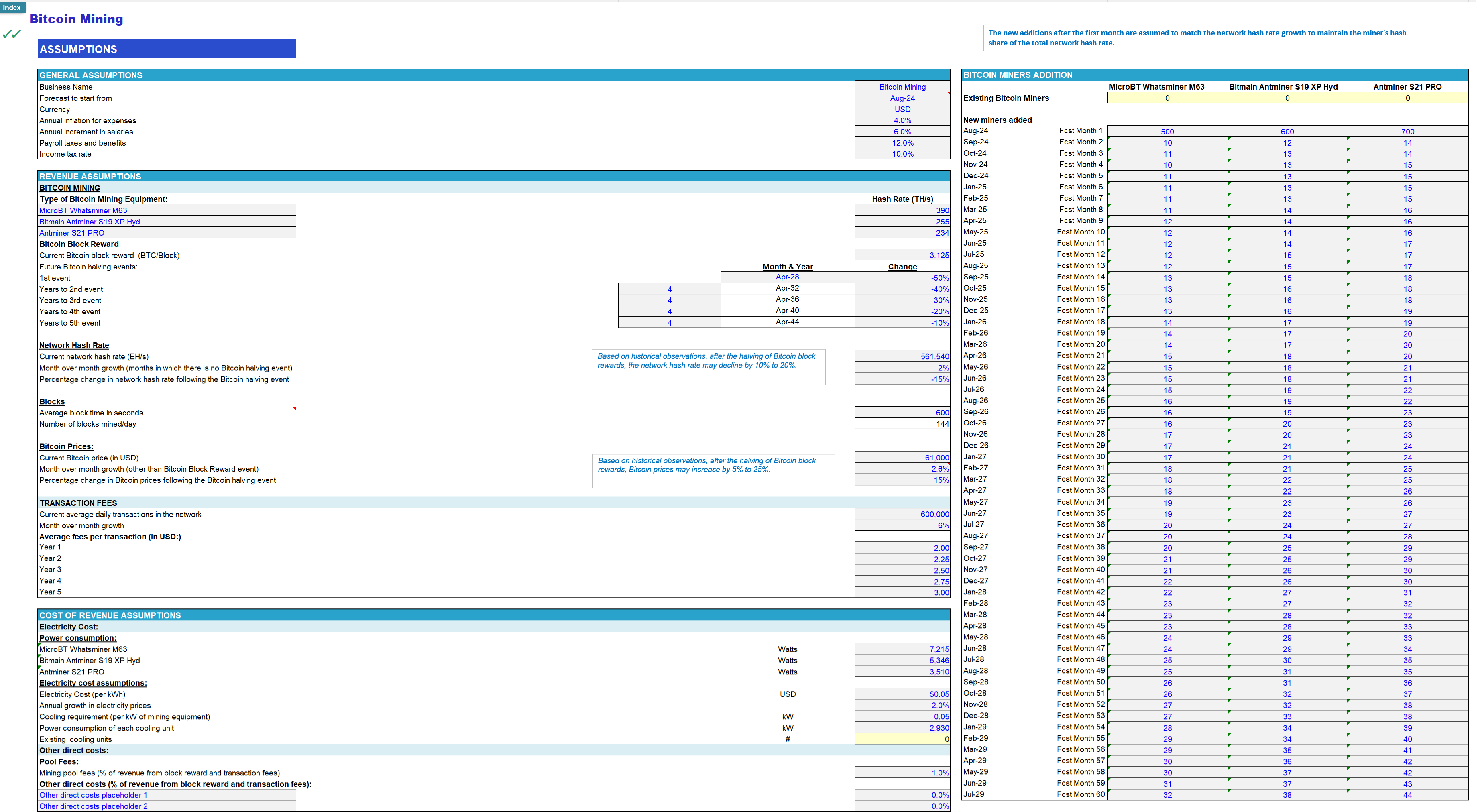Select the block reward '3.125' cell
This screenshot has height=812, width=1476.
coord(902,255)
